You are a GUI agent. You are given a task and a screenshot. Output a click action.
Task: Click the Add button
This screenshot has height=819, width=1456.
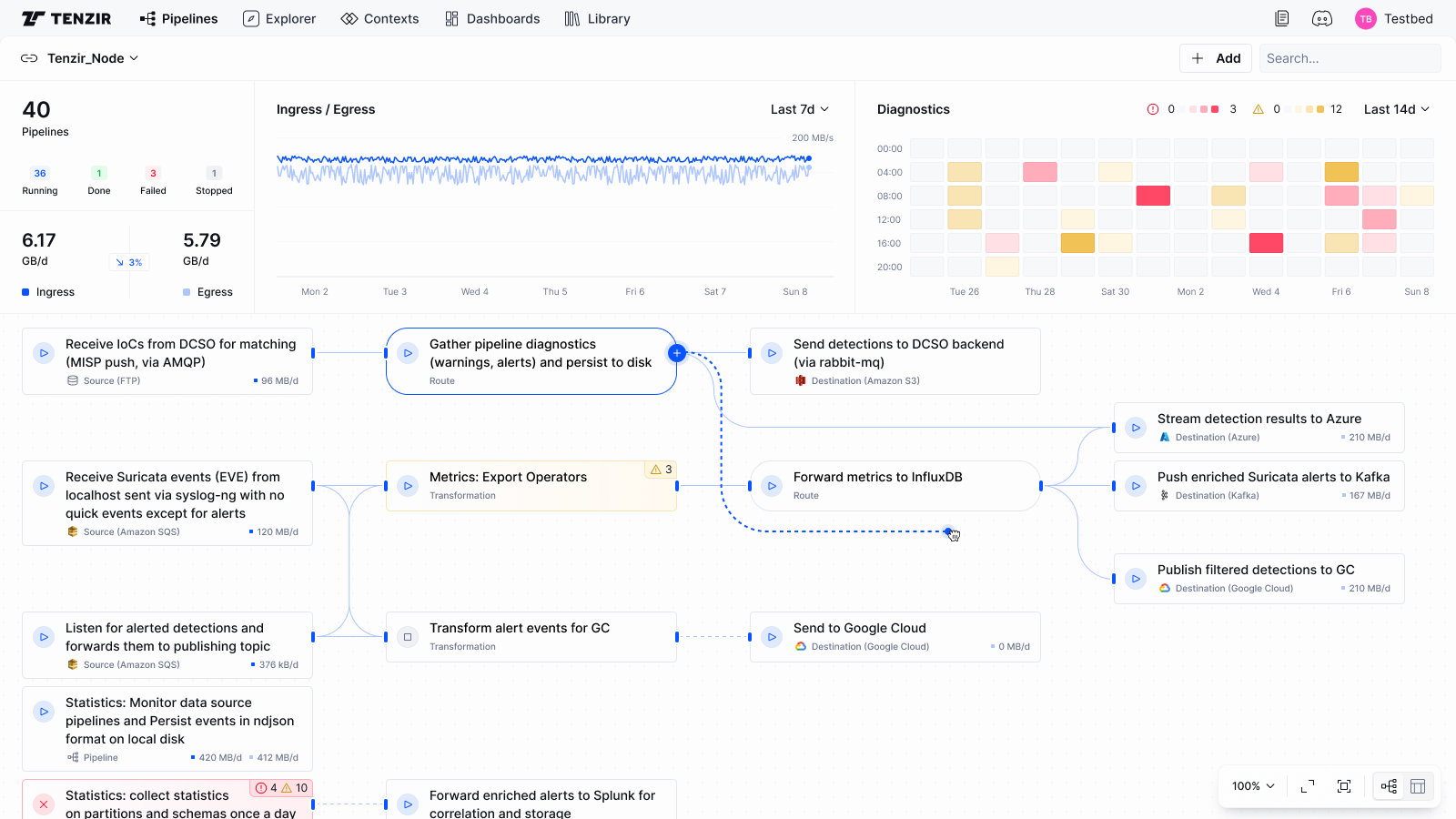coord(1215,57)
